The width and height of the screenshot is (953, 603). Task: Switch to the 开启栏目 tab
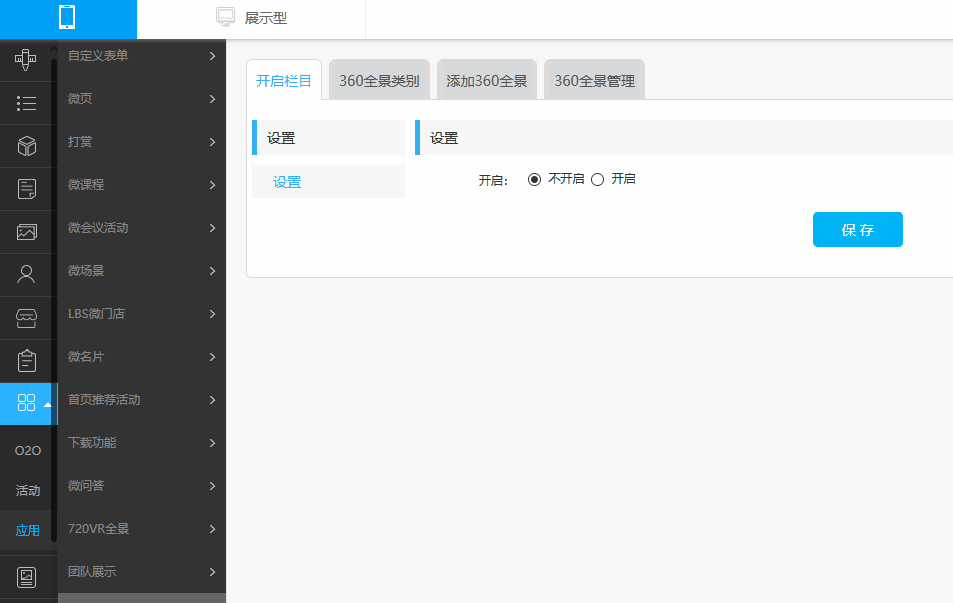point(284,80)
